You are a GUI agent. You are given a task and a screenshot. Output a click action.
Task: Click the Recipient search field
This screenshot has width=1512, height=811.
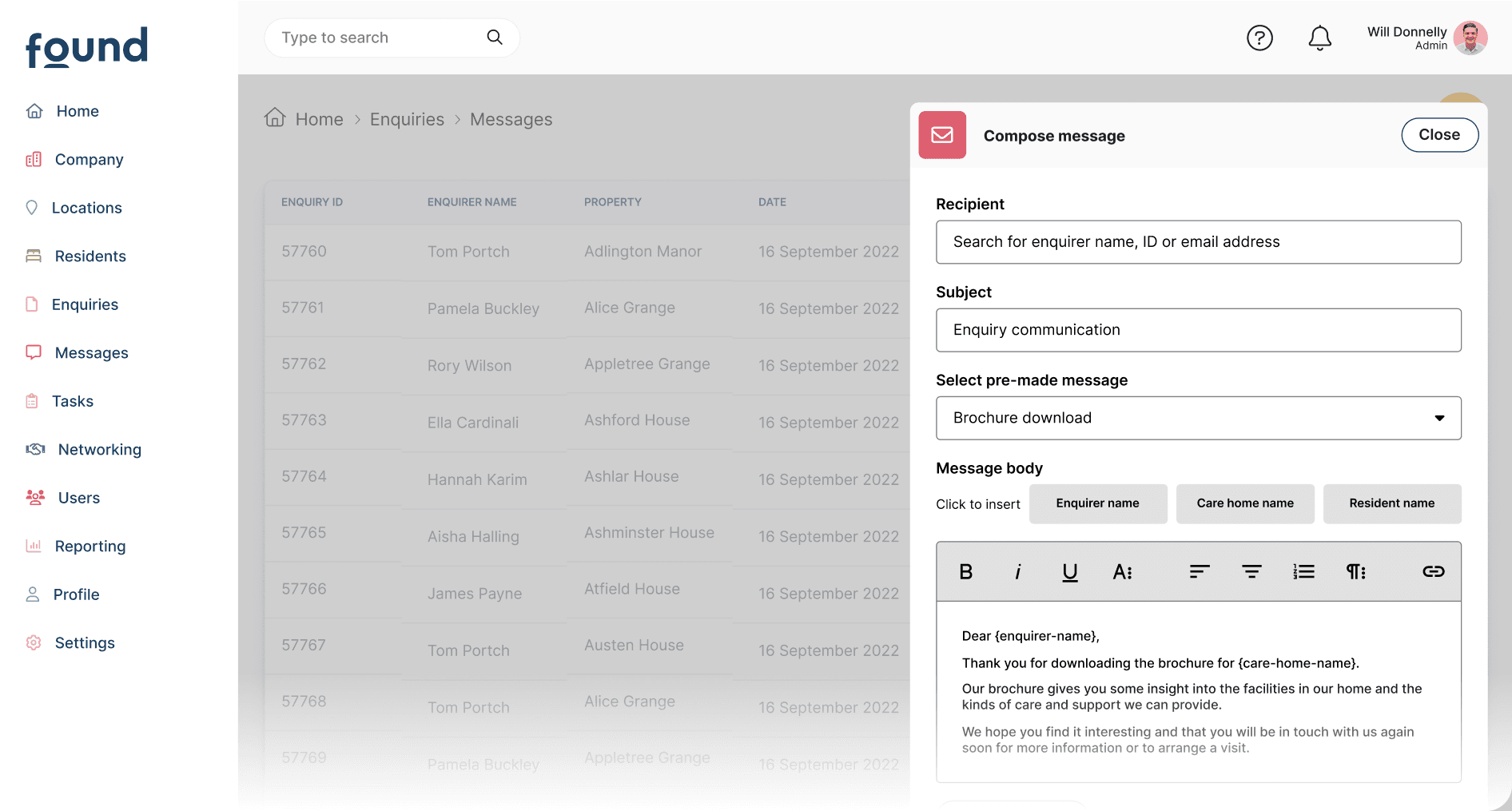coord(1198,242)
